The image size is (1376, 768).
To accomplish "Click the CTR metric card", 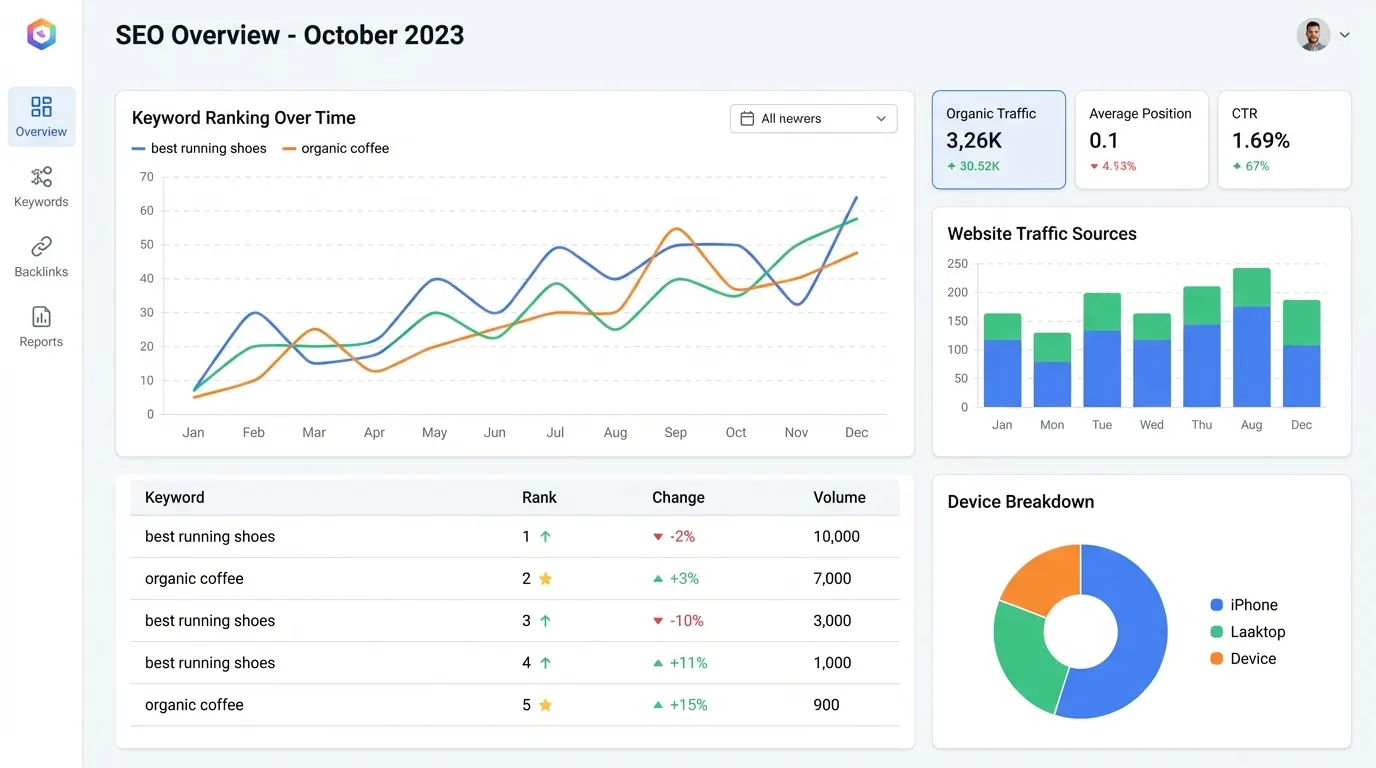I will point(1284,140).
